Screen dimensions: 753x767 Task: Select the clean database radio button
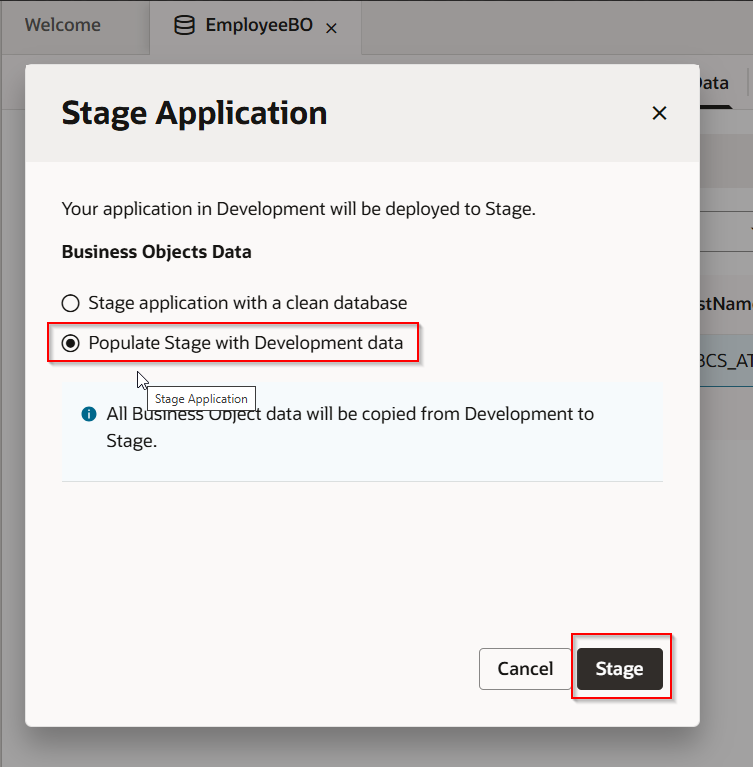[x=70, y=303]
